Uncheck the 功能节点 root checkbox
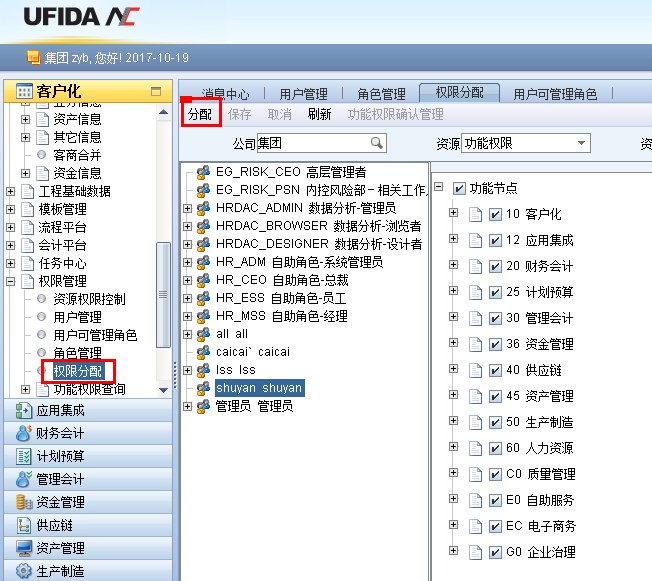 (x=459, y=189)
